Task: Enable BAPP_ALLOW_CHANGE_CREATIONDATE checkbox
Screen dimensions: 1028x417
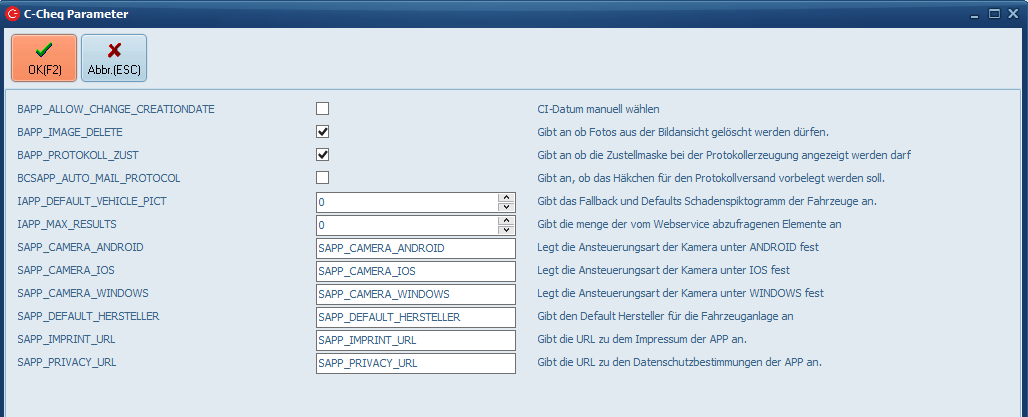Action: pyautogui.click(x=323, y=108)
